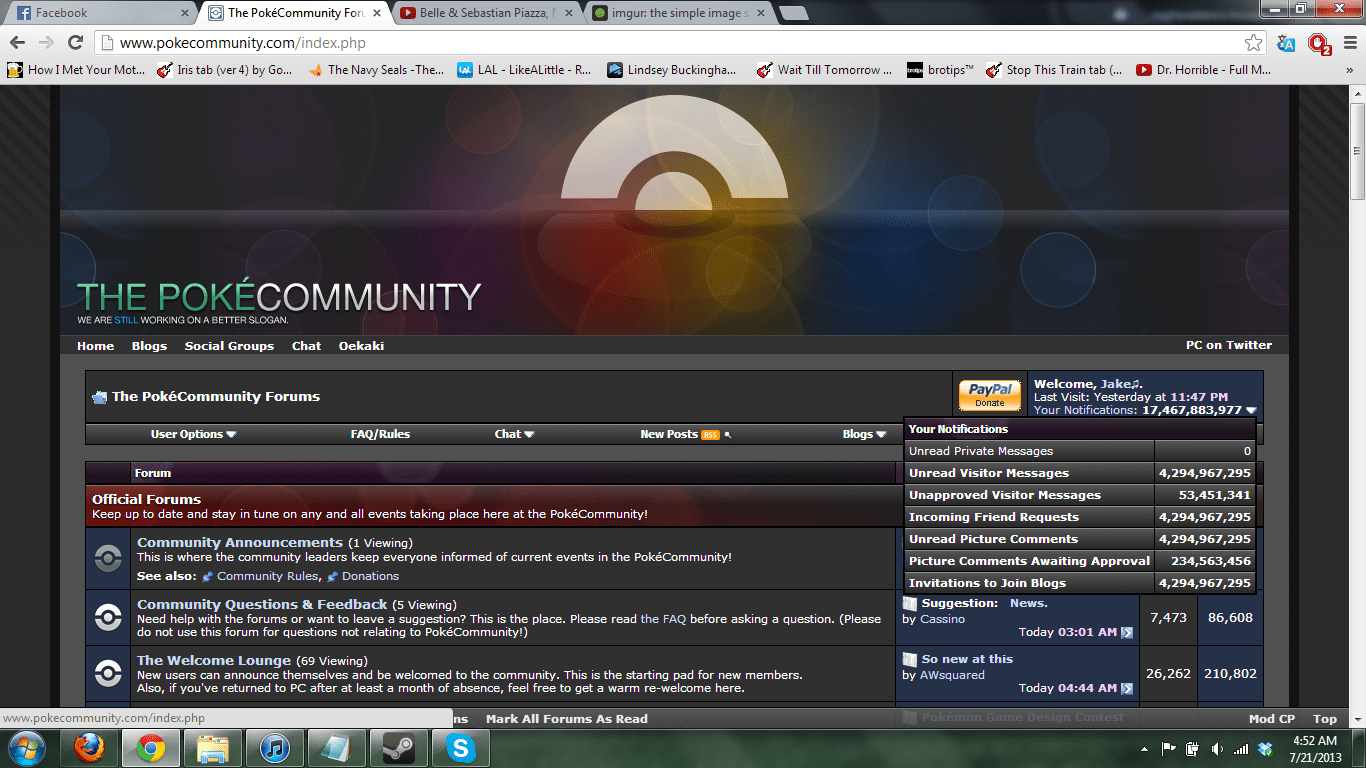Open Chat in the top site menu
Image resolution: width=1366 pixels, height=768 pixels.
306,346
